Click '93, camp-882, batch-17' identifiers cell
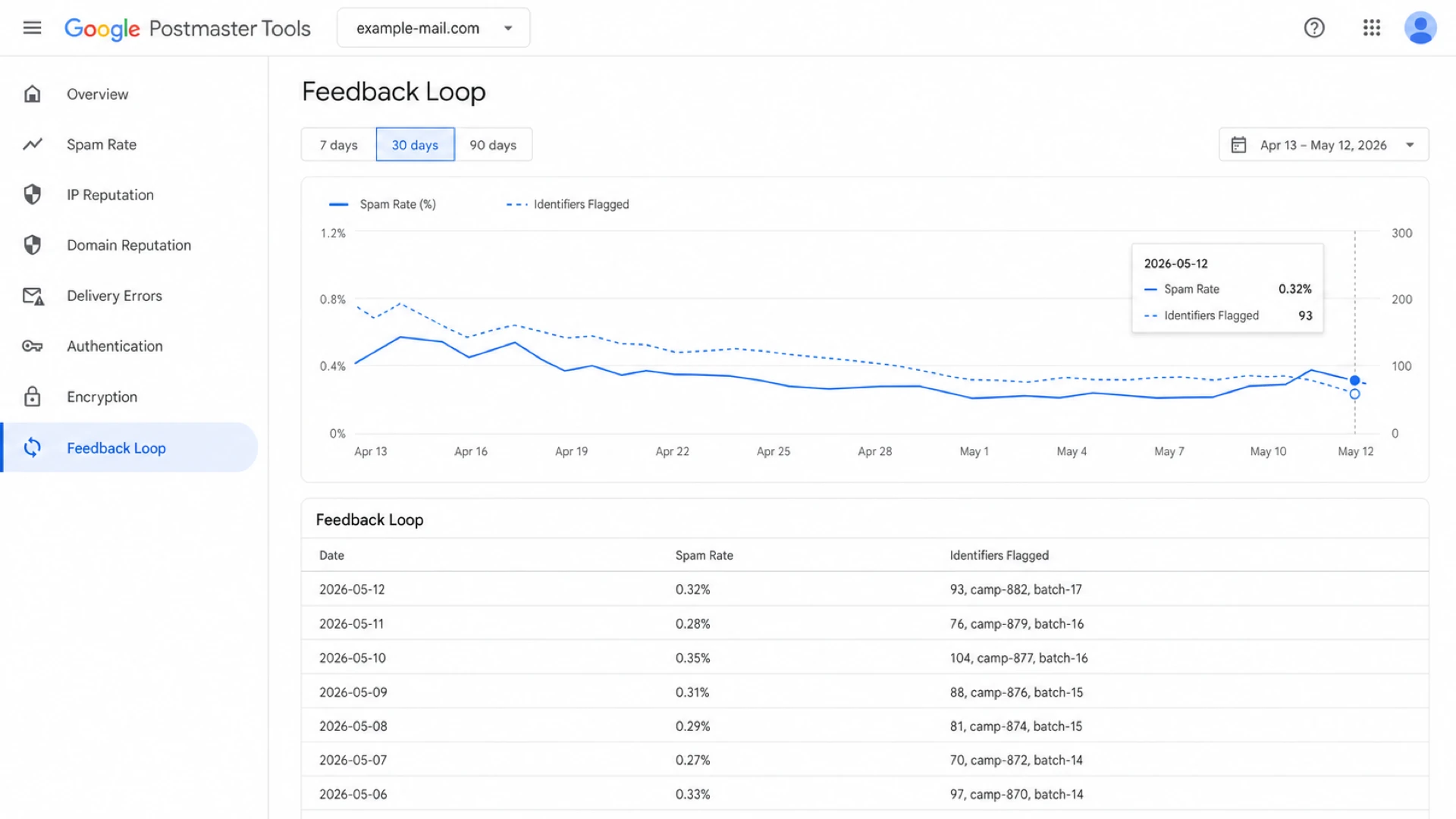1456x819 pixels. click(x=1015, y=589)
